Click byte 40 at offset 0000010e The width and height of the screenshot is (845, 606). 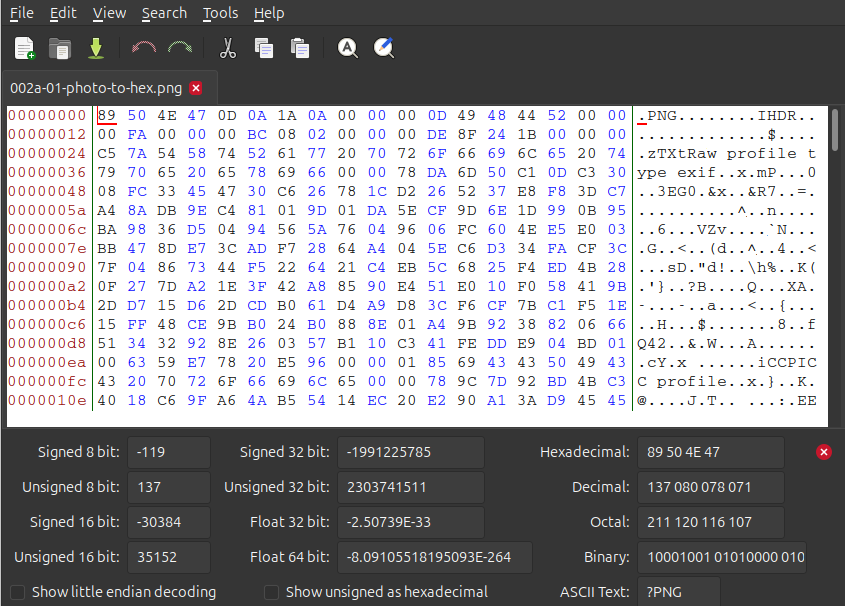point(107,401)
